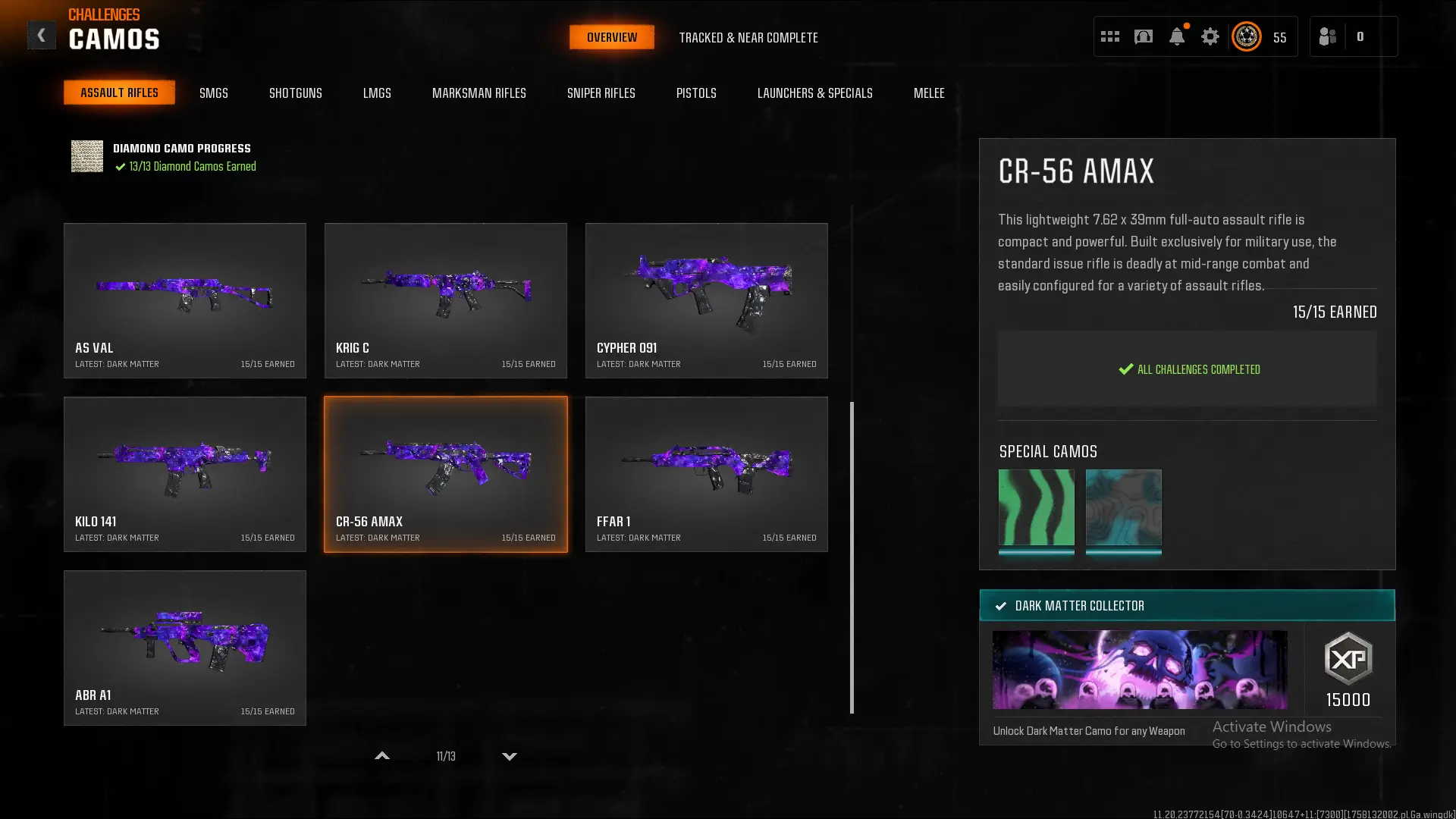The height and width of the screenshot is (819, 1456).
Task: Open the notifications bell icon
Action: 1177,36
